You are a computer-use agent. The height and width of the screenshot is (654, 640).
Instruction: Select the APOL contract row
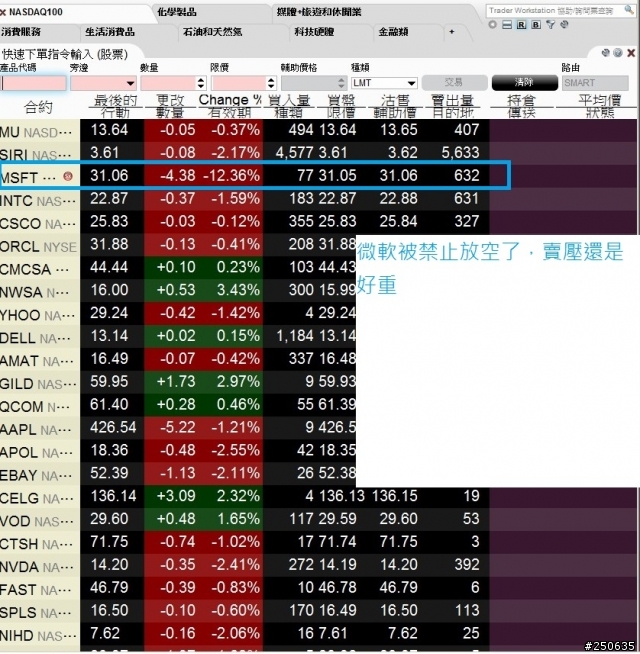40,453
